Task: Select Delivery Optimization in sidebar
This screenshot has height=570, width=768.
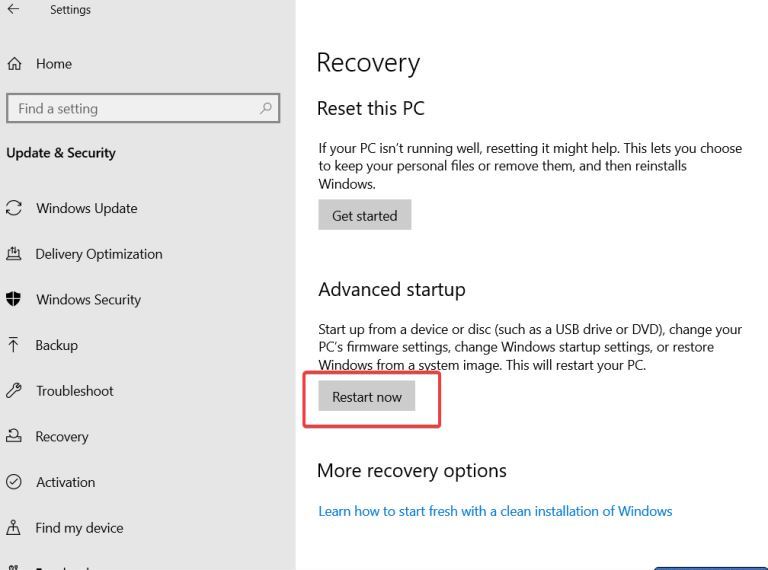Action: 99,254
